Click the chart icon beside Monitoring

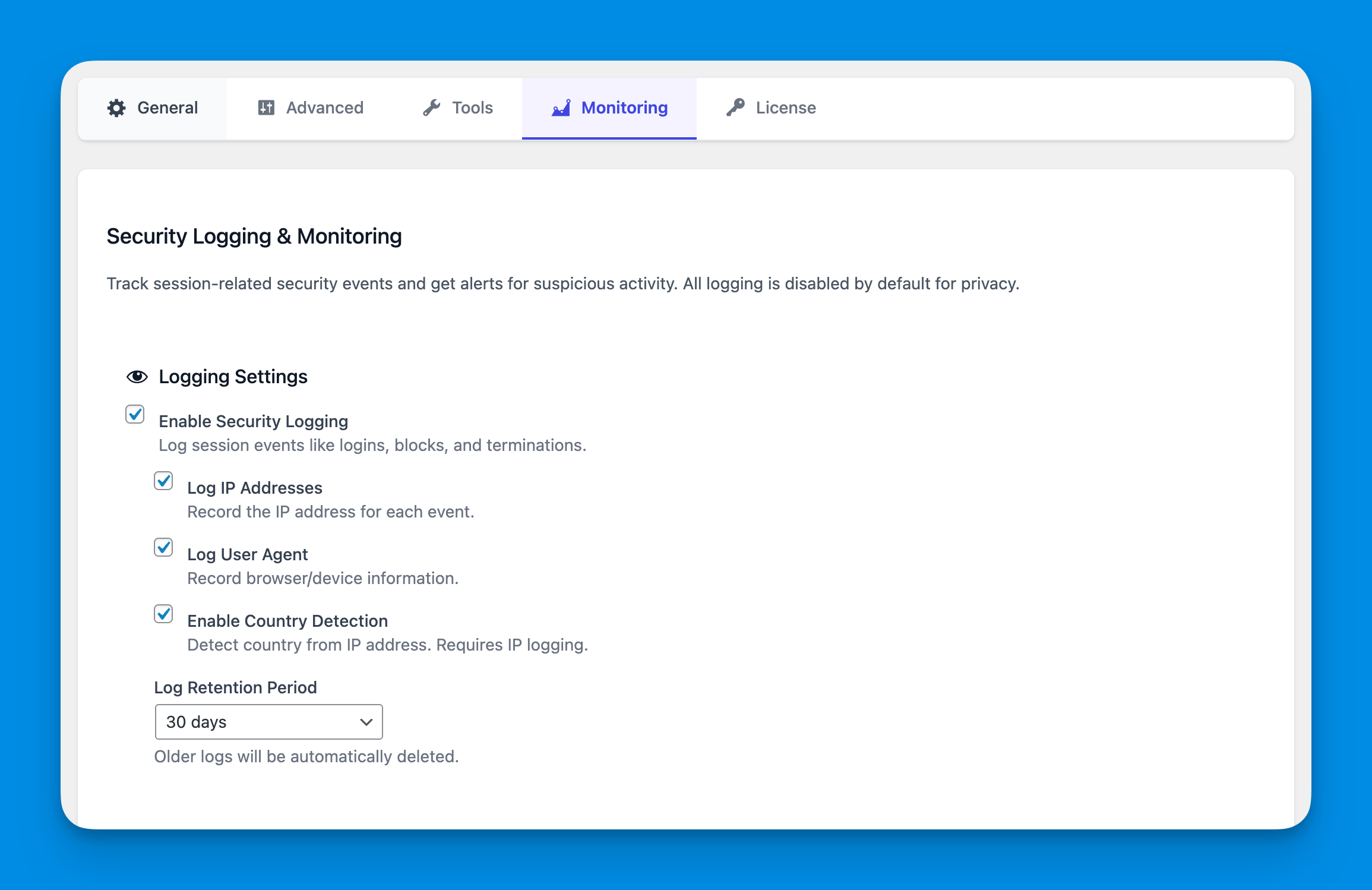point(561,108)
